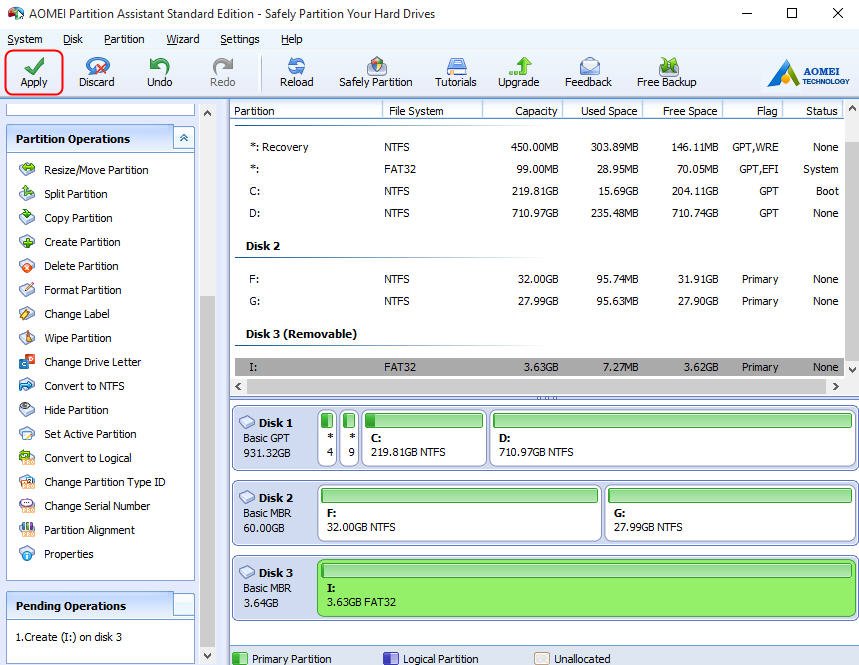
Task: Send feedback via Feedback icon
Action: tap(588, 72)
